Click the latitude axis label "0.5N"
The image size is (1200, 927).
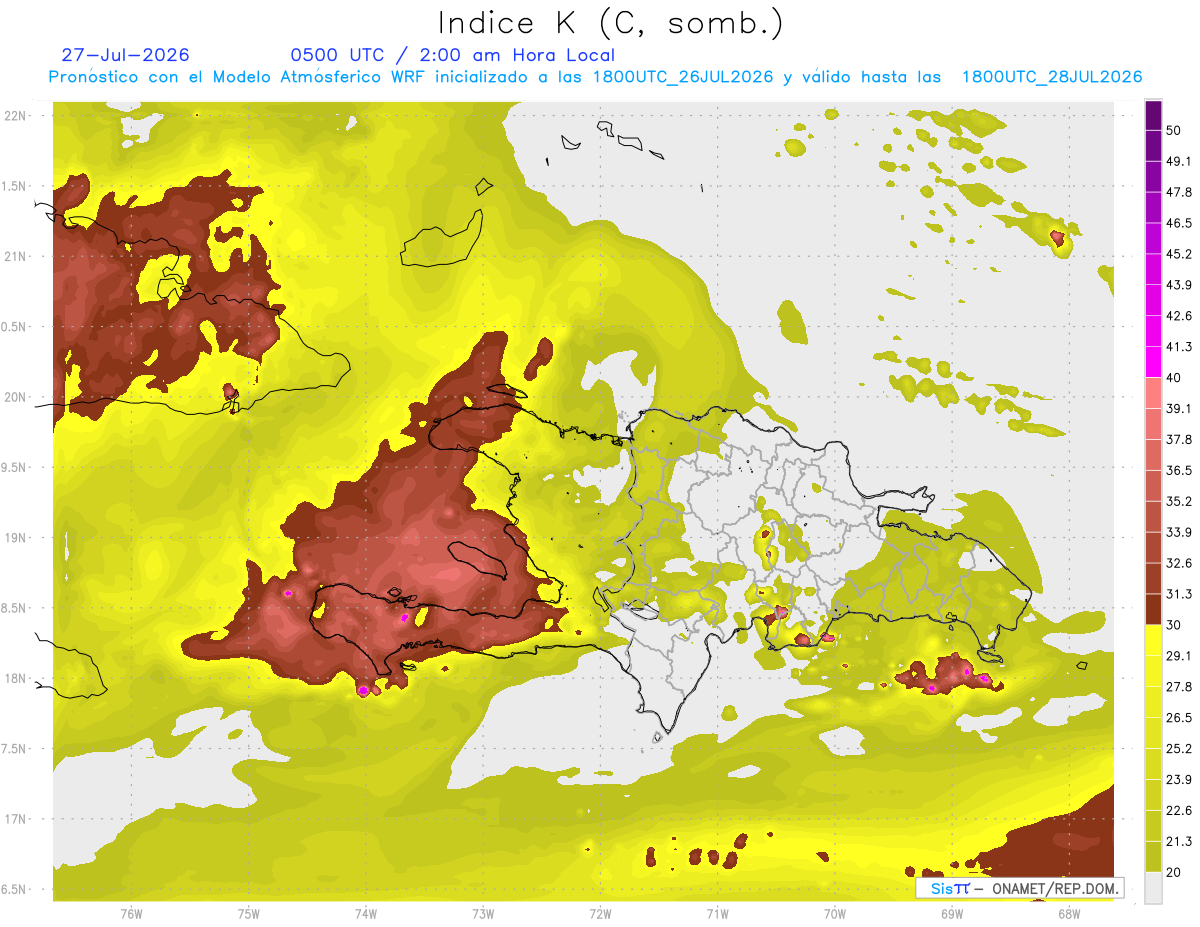(15, 327)
